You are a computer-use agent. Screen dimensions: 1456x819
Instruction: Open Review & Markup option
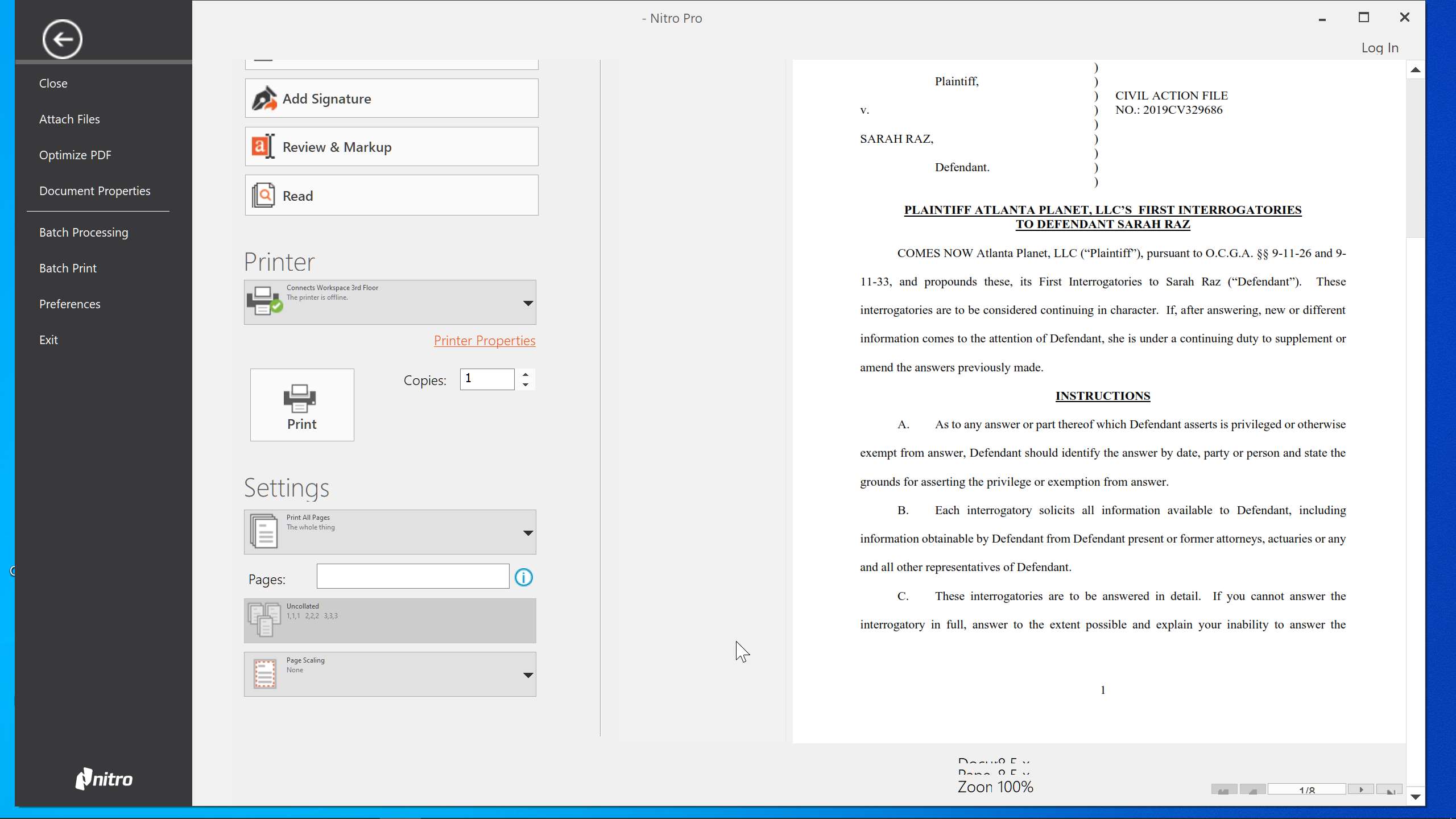coord(391,147)
